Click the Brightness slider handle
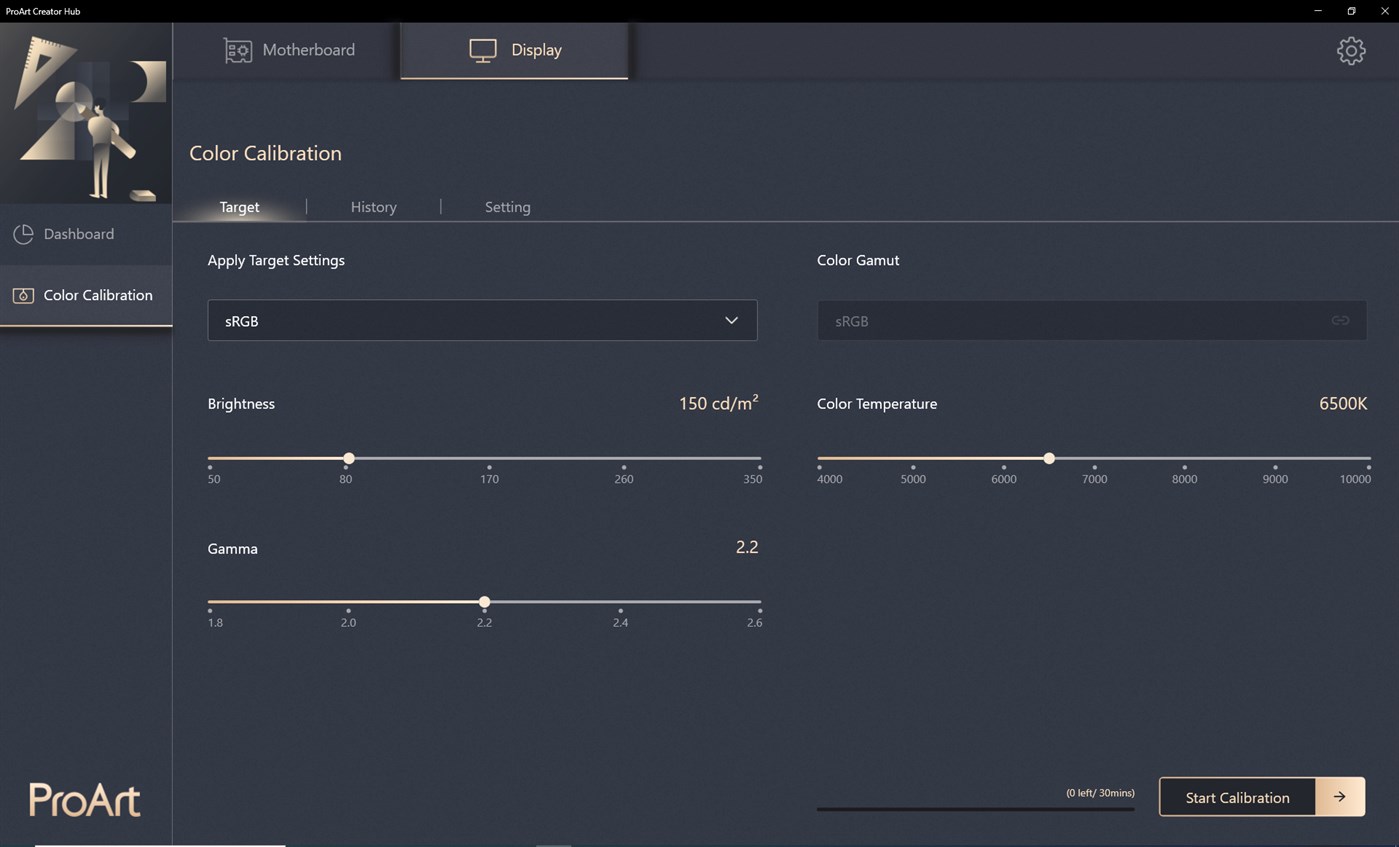 click(349, 458)
